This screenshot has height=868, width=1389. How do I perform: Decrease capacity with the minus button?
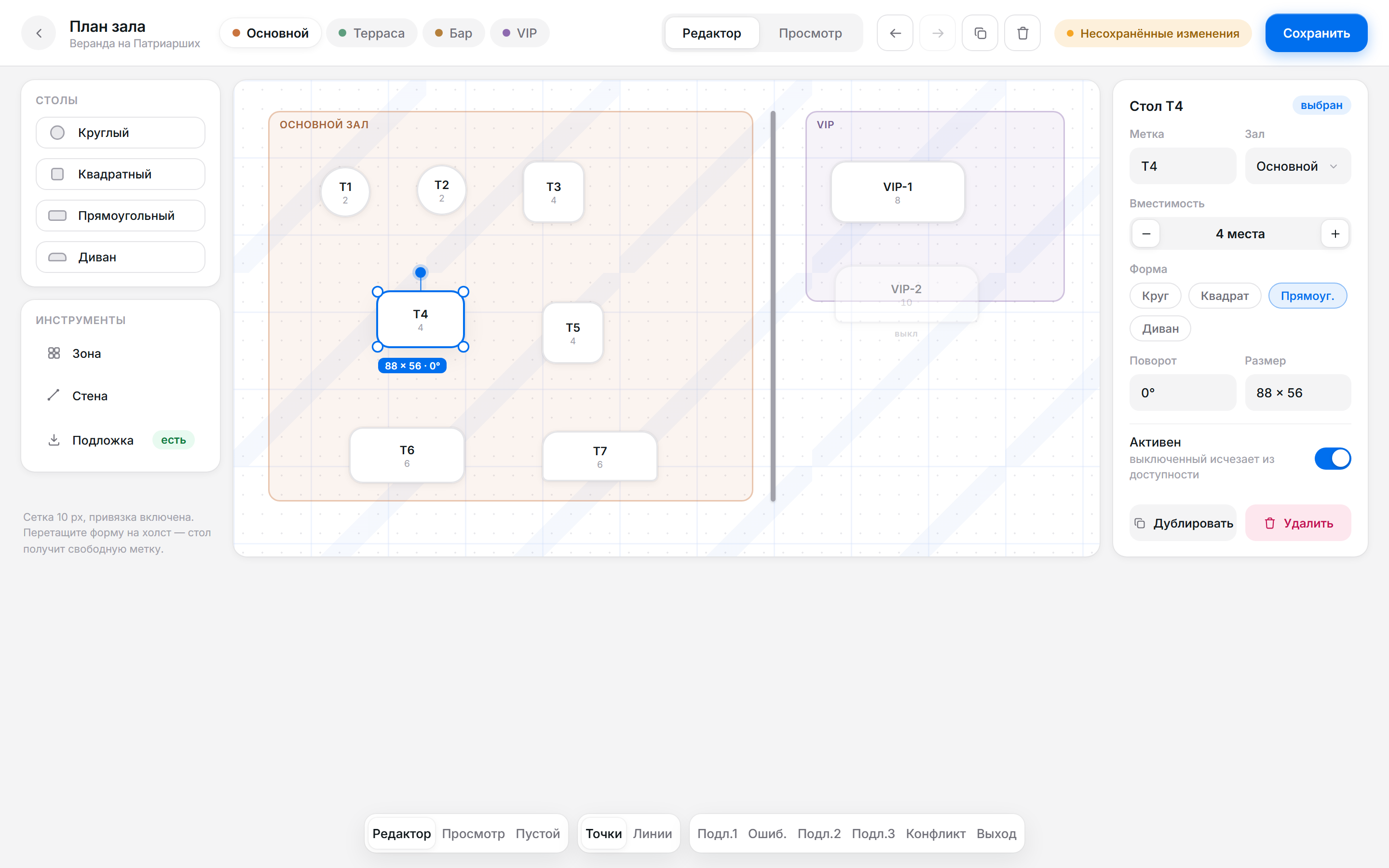1145,234
